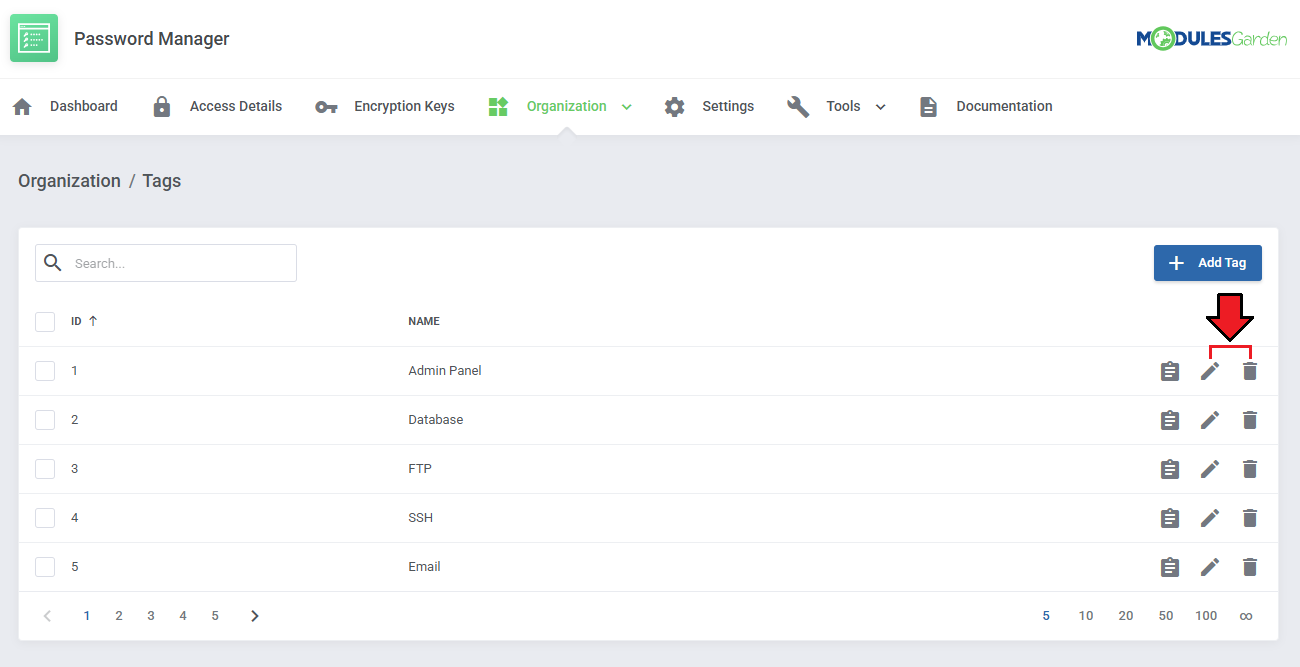Click the Email tag name
The width and height of the screenshot is (1300, 667).
pyautogui.click(x=424, y=567)
